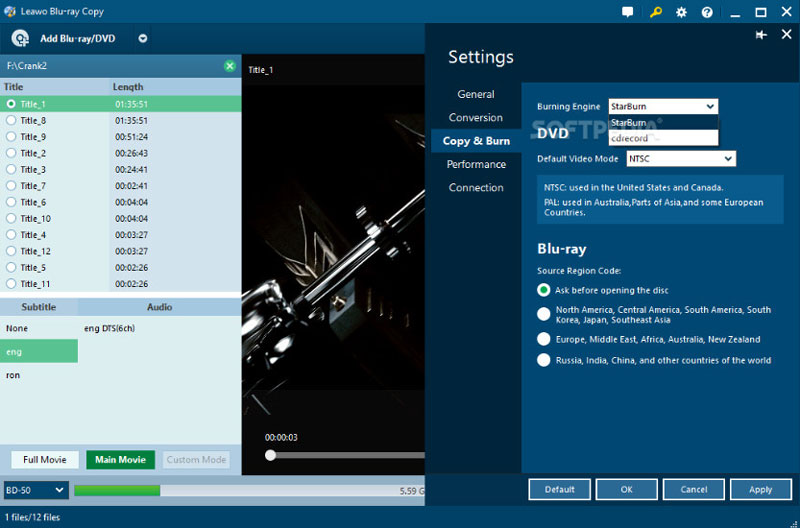Open the BD-50 disc type dropdown
Viewport: 800px width, 528px height.
pos(35,490)
